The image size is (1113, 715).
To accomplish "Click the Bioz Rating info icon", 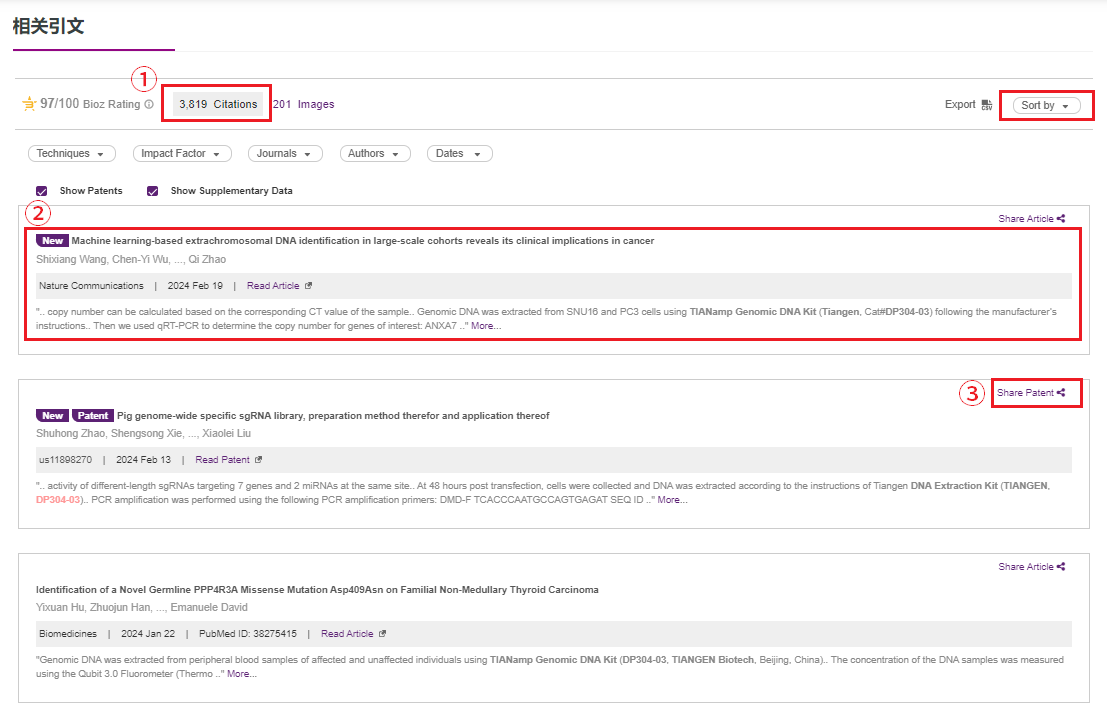I will click(x=149, y=104).
